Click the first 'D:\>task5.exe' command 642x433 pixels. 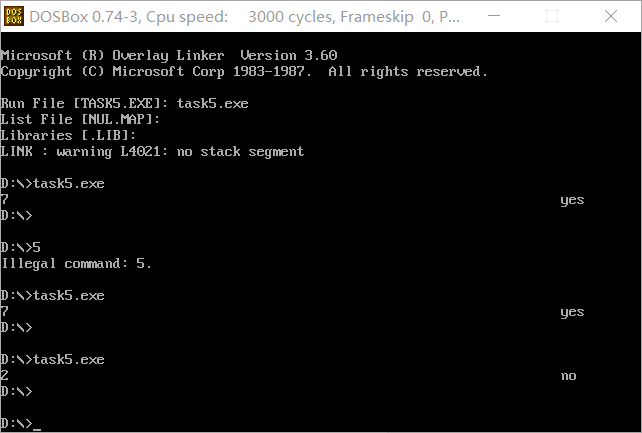coord(52,184)
